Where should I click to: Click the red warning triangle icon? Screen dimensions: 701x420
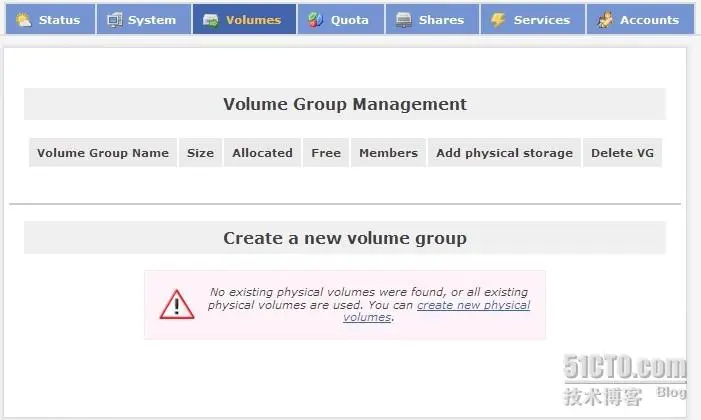[177, 304]
